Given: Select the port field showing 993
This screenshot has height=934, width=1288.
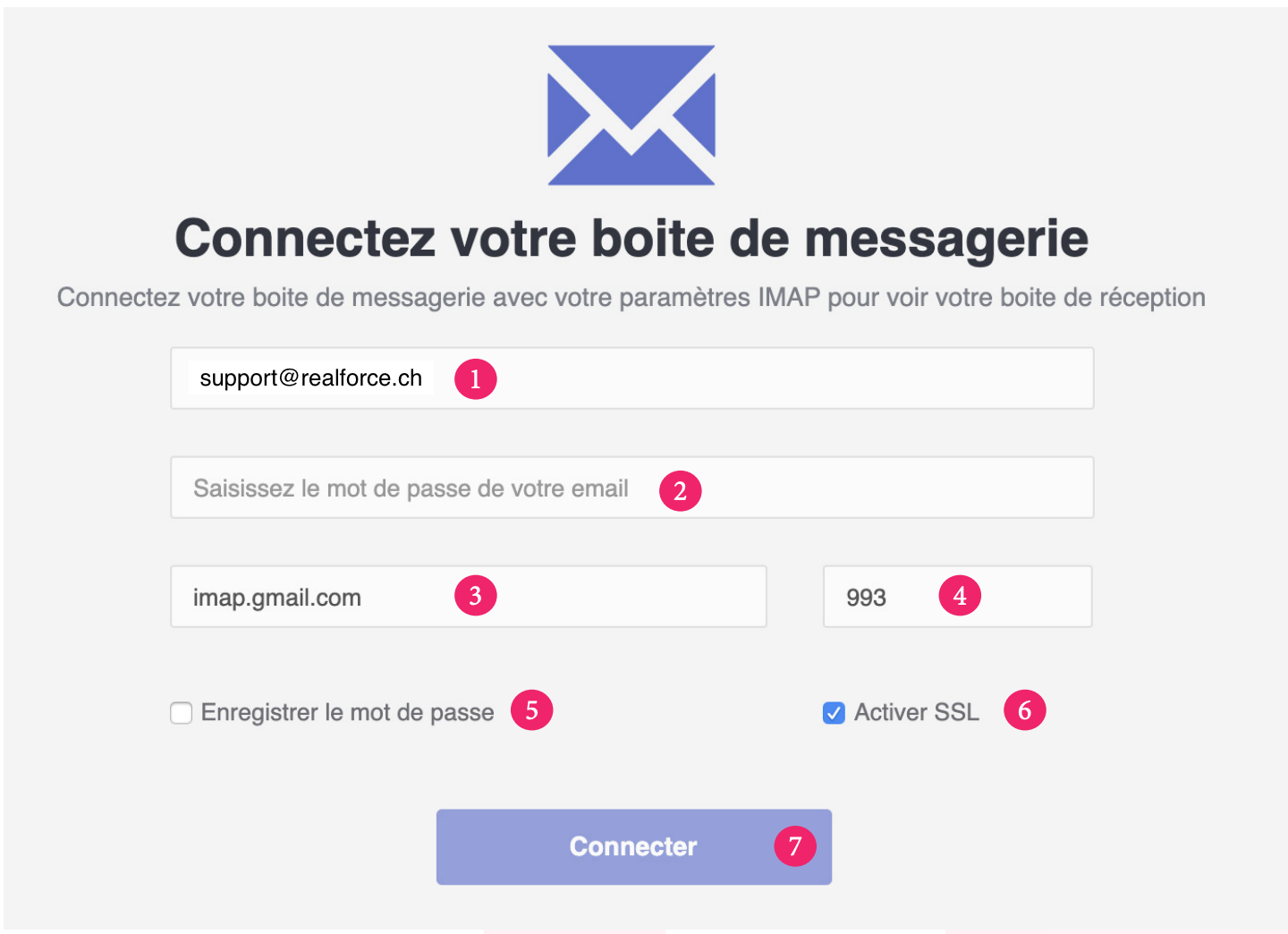Looking at the screenshot, I should [957, 596].
